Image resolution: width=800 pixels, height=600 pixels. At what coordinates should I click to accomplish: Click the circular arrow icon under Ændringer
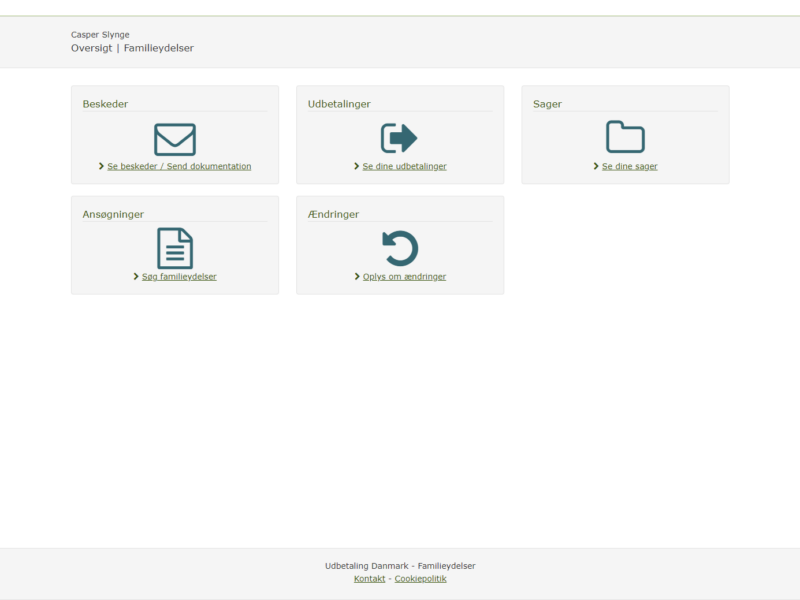pyautogui.click(x=400, y=248)
